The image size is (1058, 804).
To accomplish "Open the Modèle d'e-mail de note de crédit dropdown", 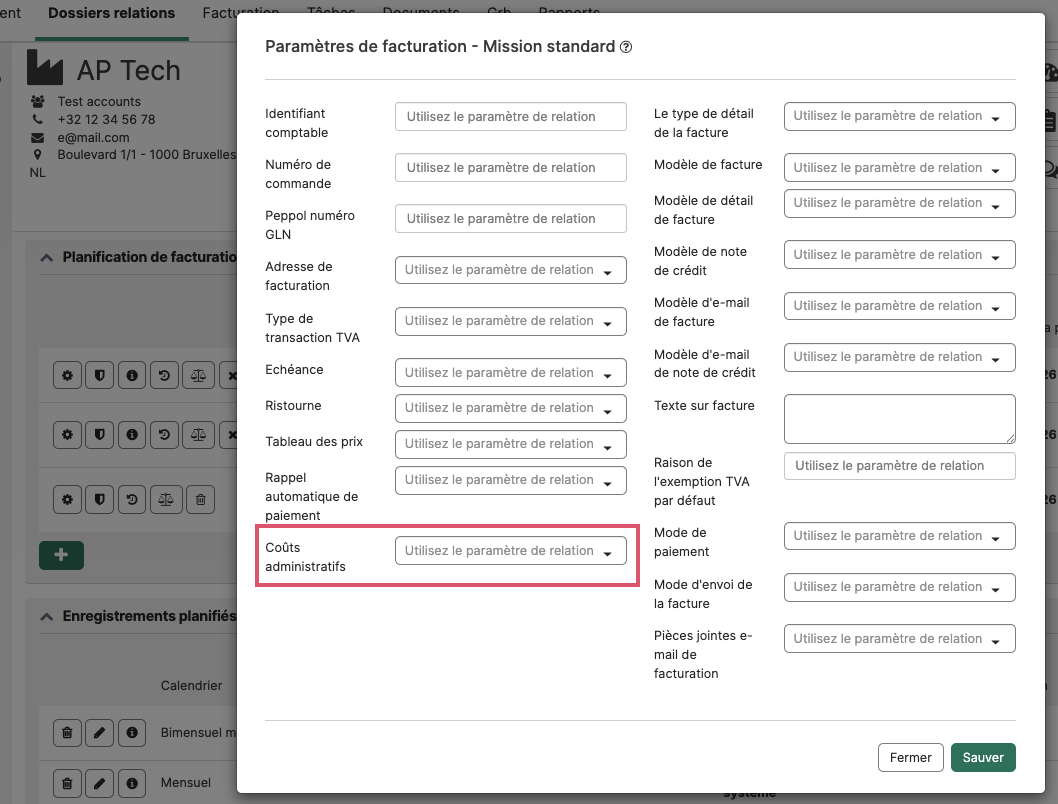I will [899, 357].
